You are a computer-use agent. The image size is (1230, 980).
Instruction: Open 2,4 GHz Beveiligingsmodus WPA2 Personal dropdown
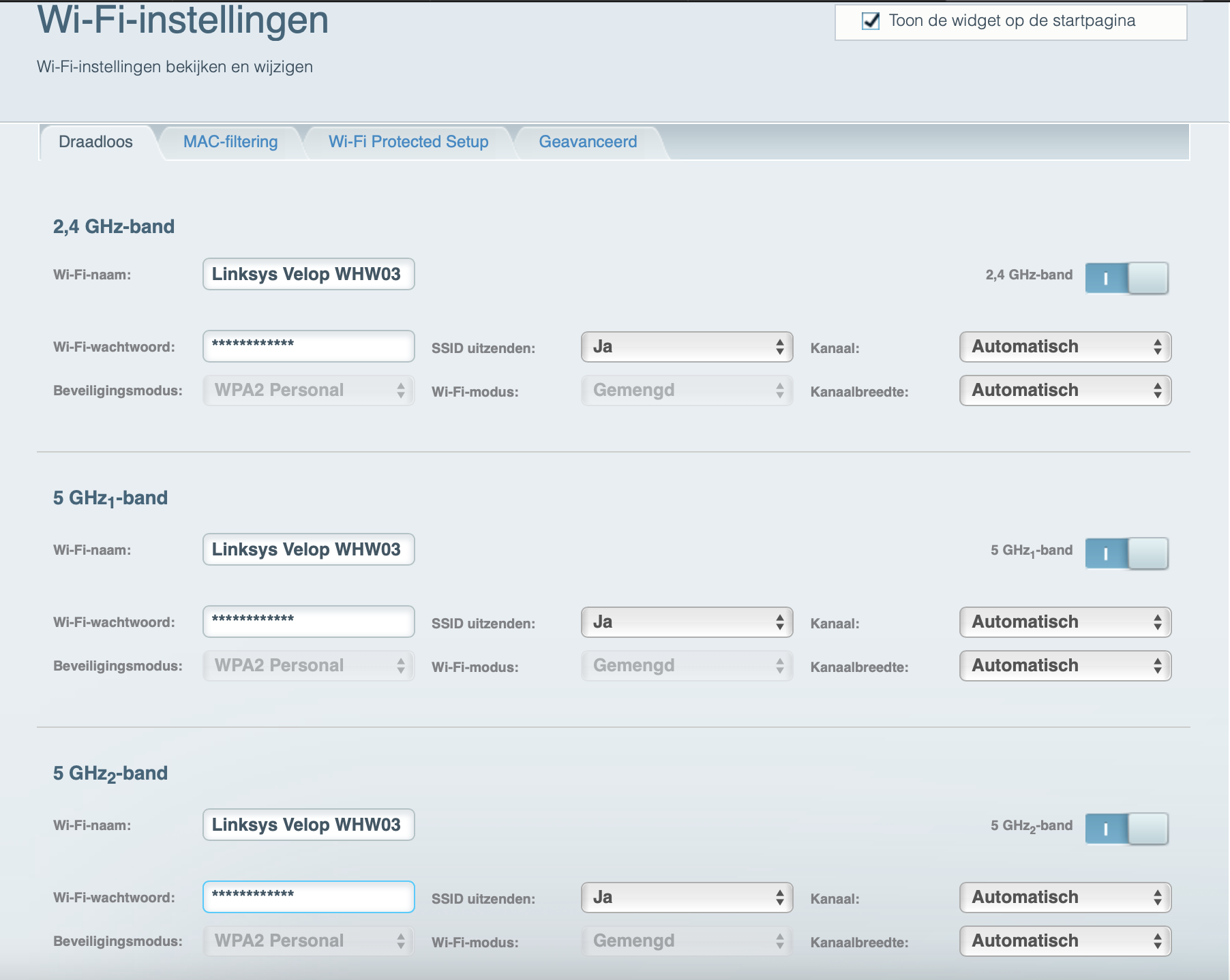point(309,391)
